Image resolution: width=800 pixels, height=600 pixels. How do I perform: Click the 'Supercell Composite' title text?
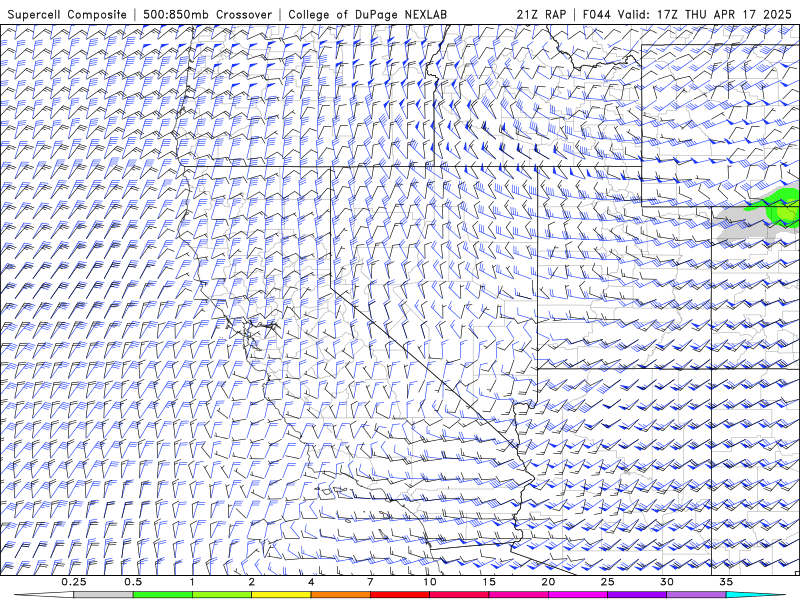[67, 14]
